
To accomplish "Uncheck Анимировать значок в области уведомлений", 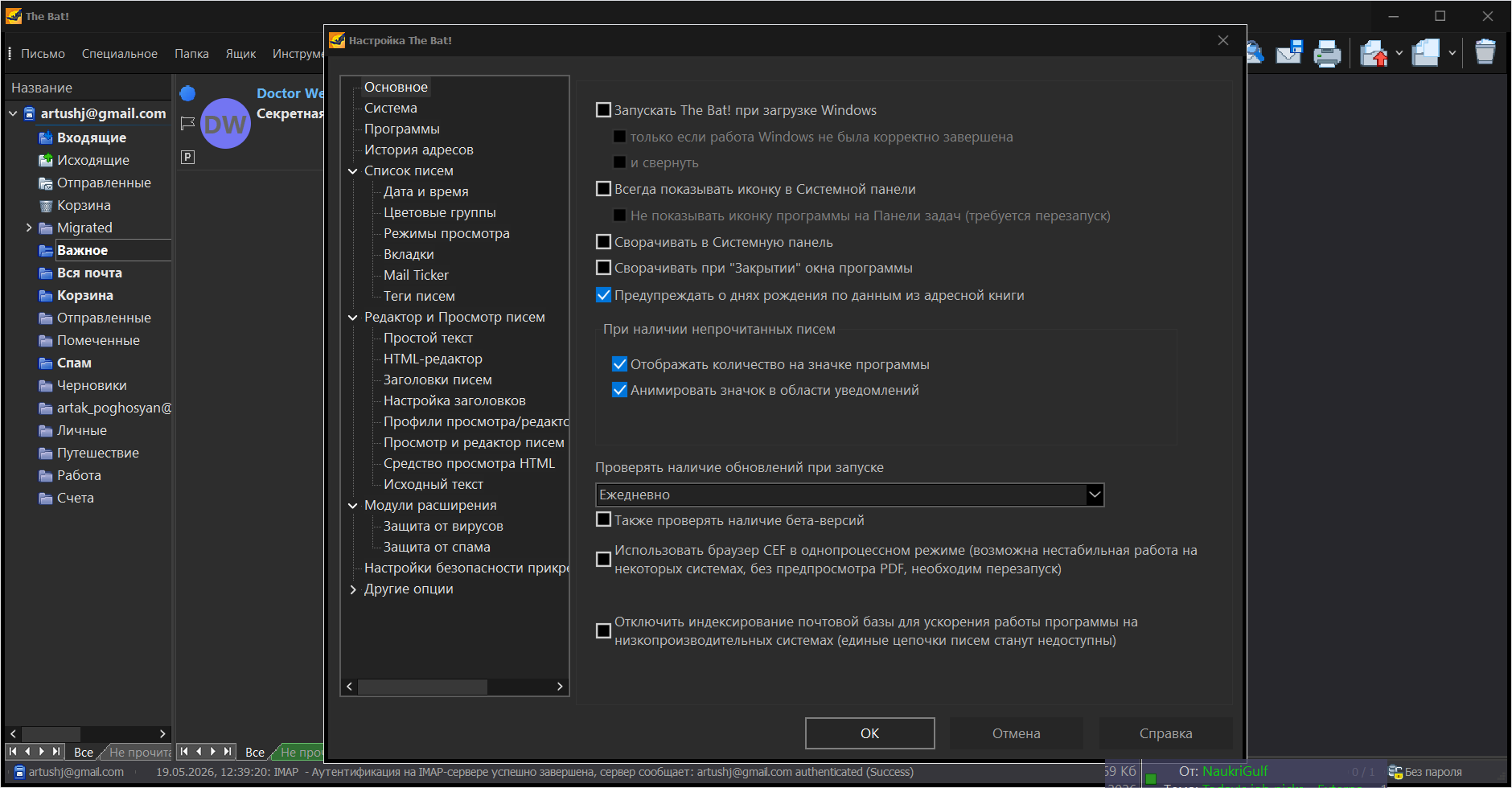I will click(x=619, y=390).
